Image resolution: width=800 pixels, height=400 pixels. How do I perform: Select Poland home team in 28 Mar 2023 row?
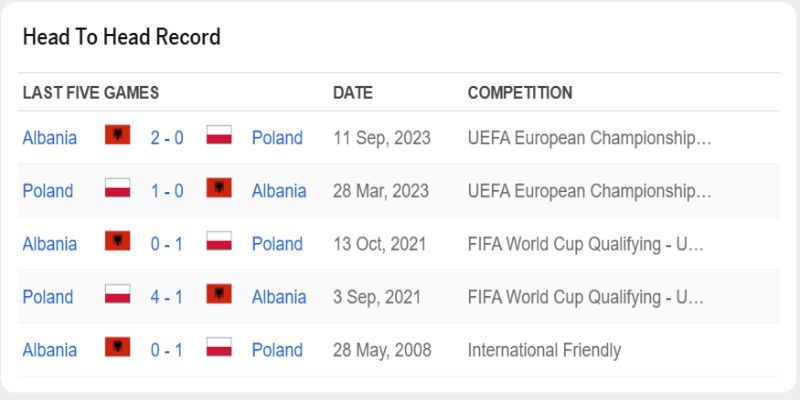[x=48, y=191]
